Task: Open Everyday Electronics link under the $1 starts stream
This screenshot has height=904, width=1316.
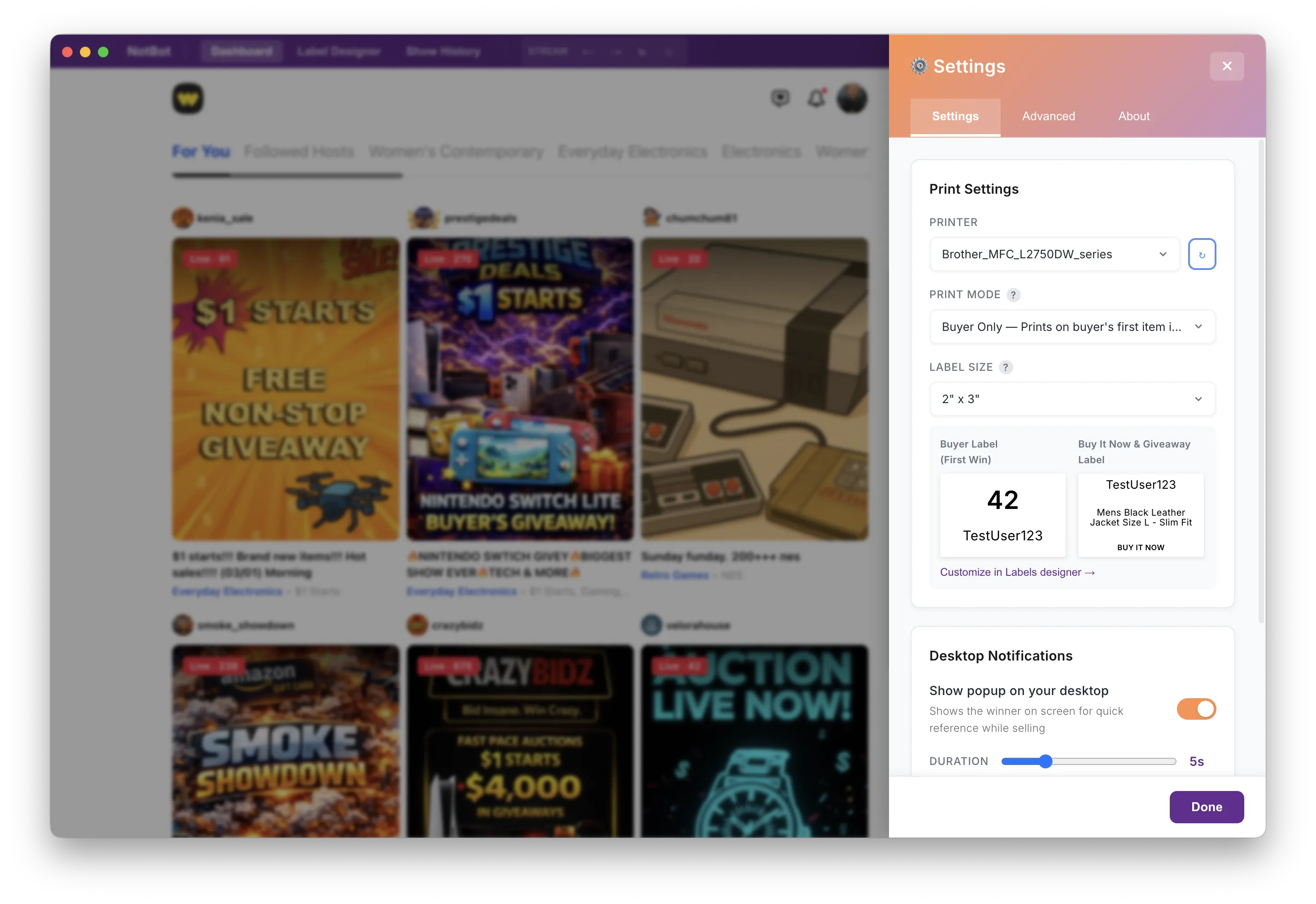Action: tap(227, 592)
